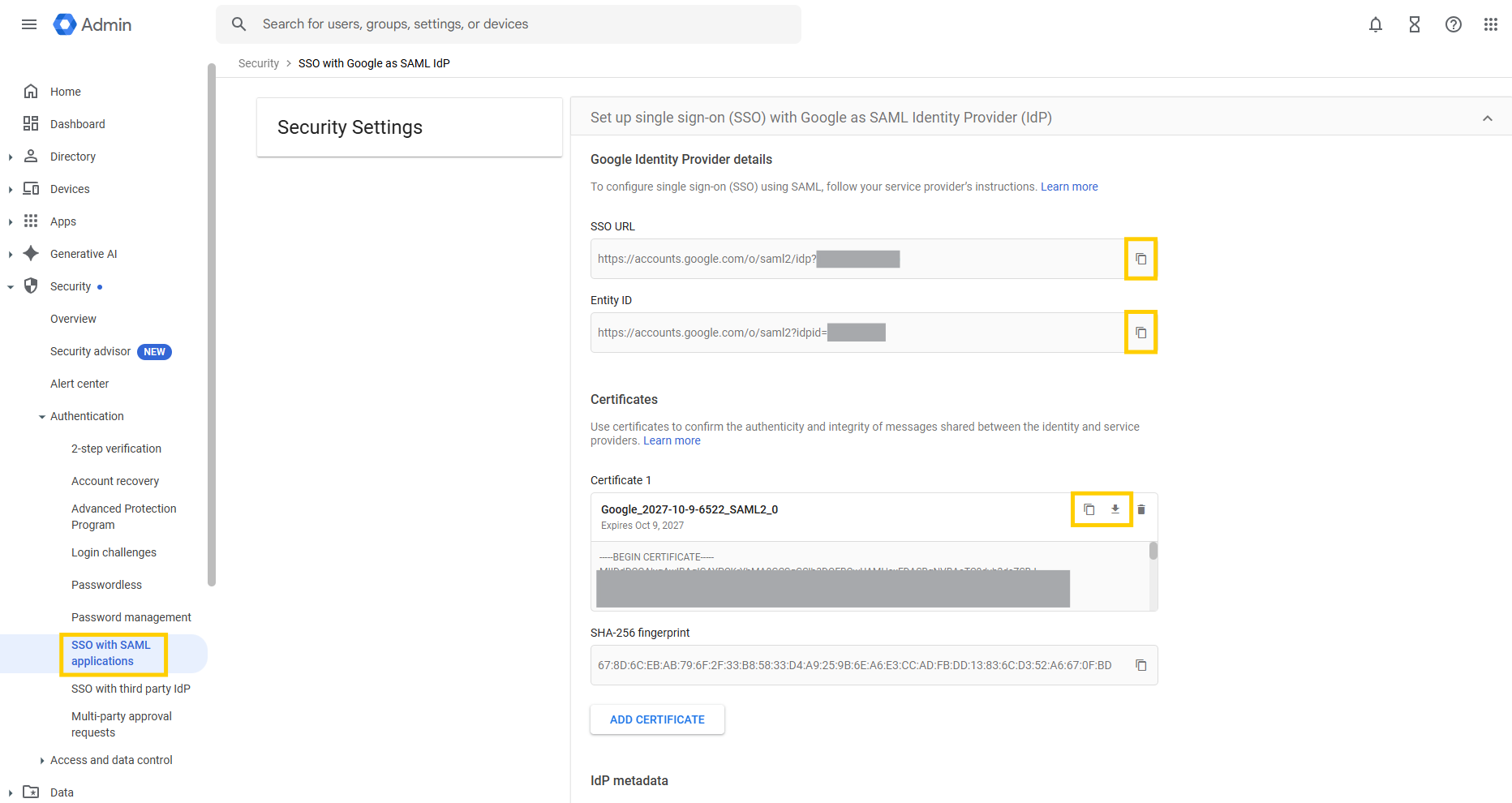This screenshot has height=803, width=1512.
Task: Open Password management
Action: [131, 617]
